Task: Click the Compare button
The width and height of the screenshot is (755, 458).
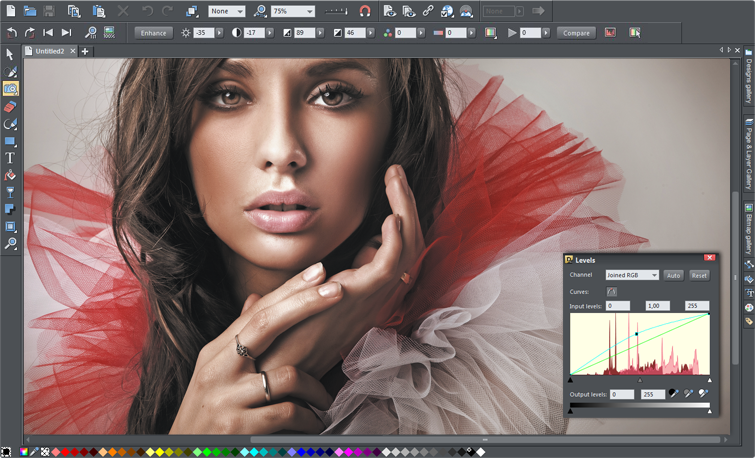Action: click(576, 33)
